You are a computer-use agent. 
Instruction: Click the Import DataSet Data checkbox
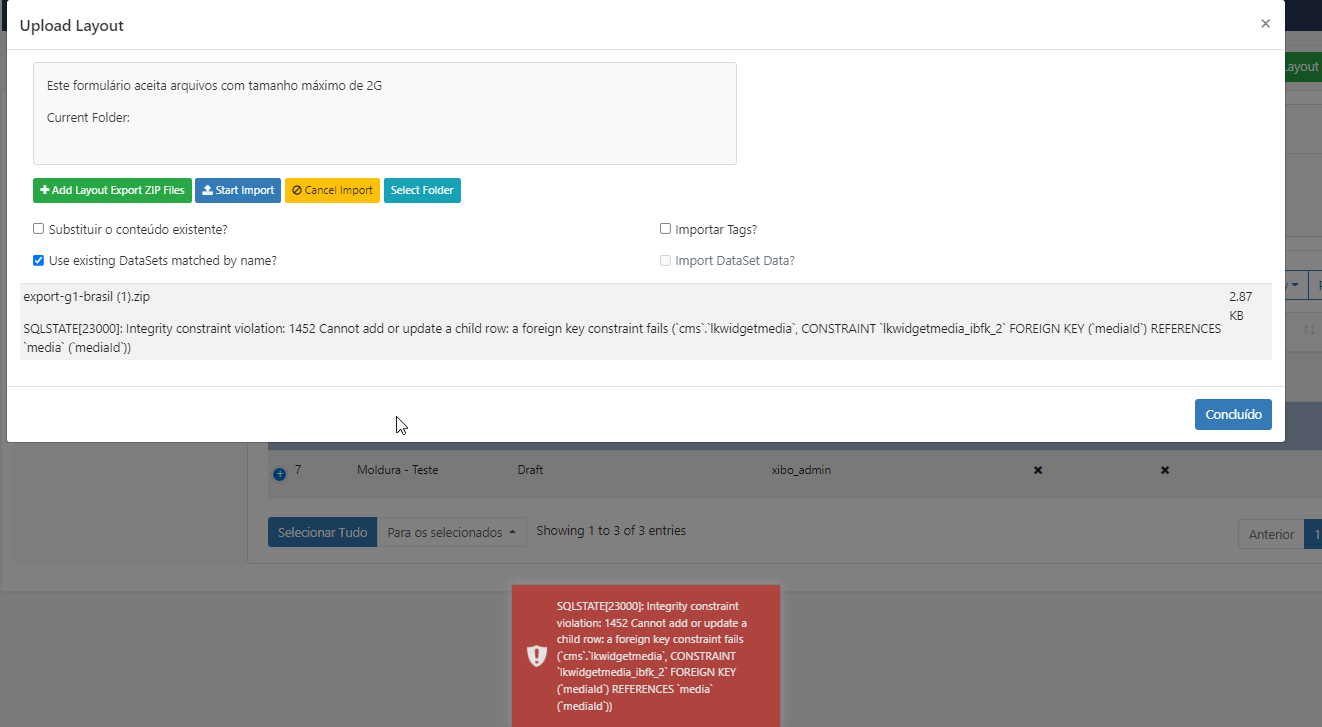[x=665, y=260]
